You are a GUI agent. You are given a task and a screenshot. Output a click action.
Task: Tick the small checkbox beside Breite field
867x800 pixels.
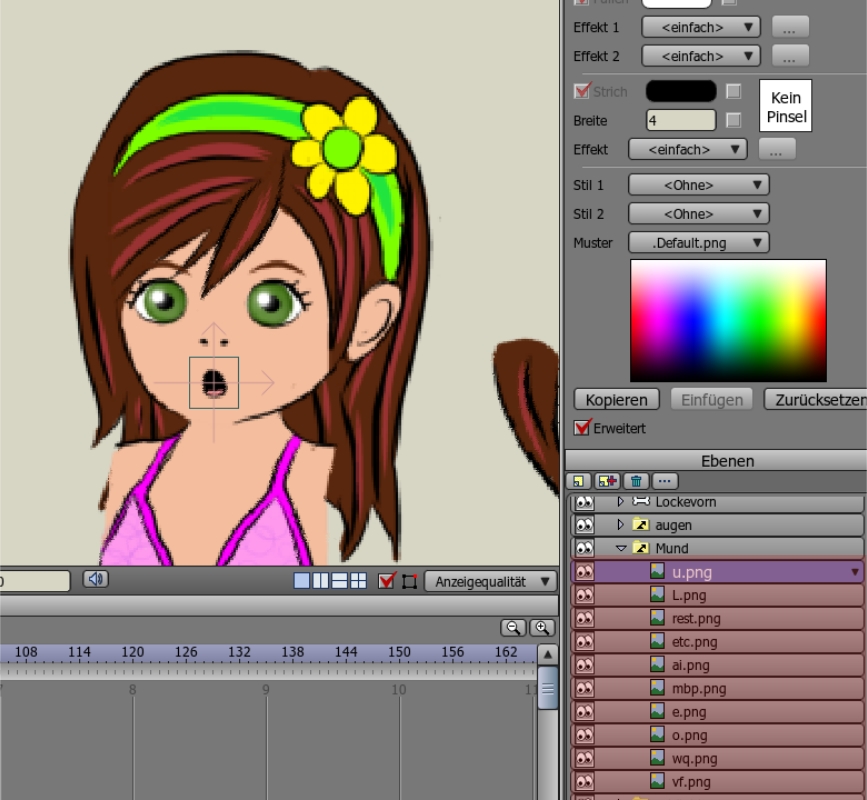tap(733, 120)
